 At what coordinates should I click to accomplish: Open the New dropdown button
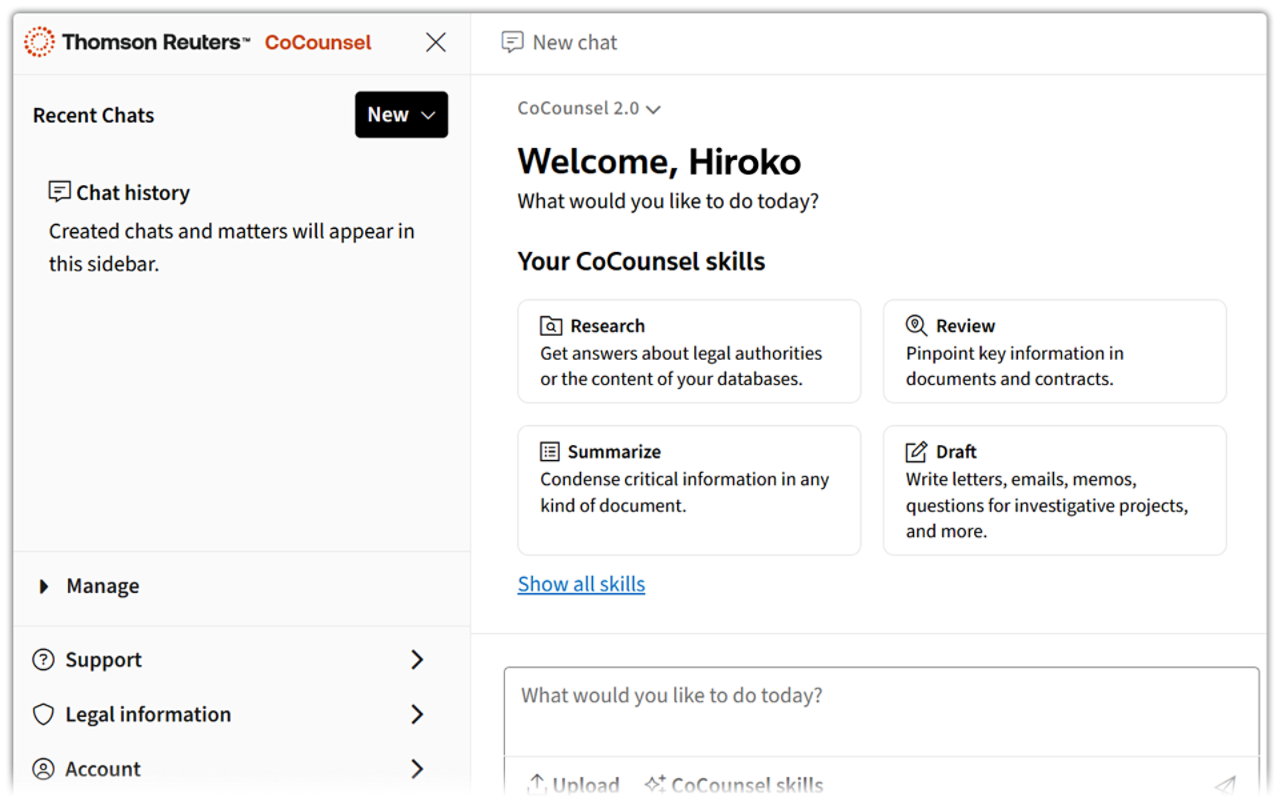(401, 115)
